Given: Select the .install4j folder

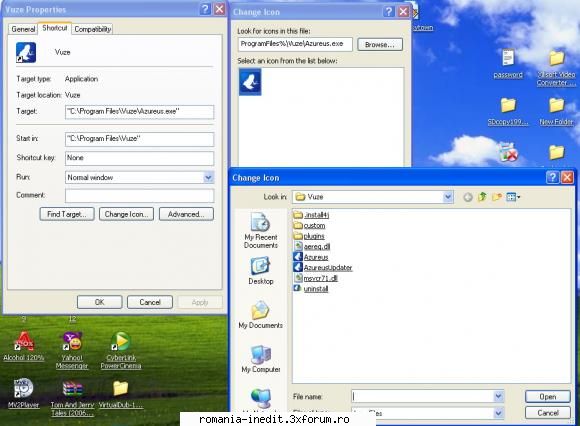Looking at the screenshot, I should pos(311,215).
